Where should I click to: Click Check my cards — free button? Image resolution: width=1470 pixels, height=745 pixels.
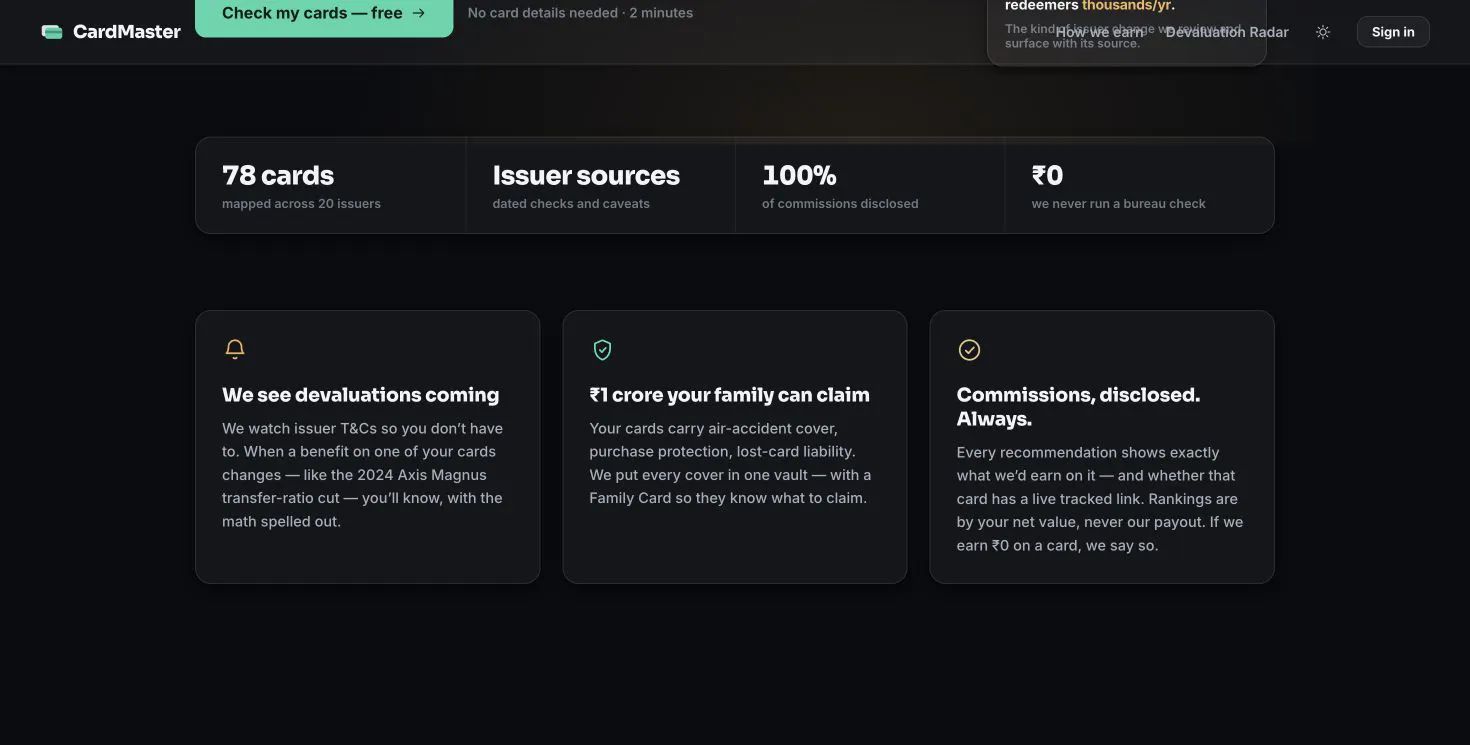[324, 14]
